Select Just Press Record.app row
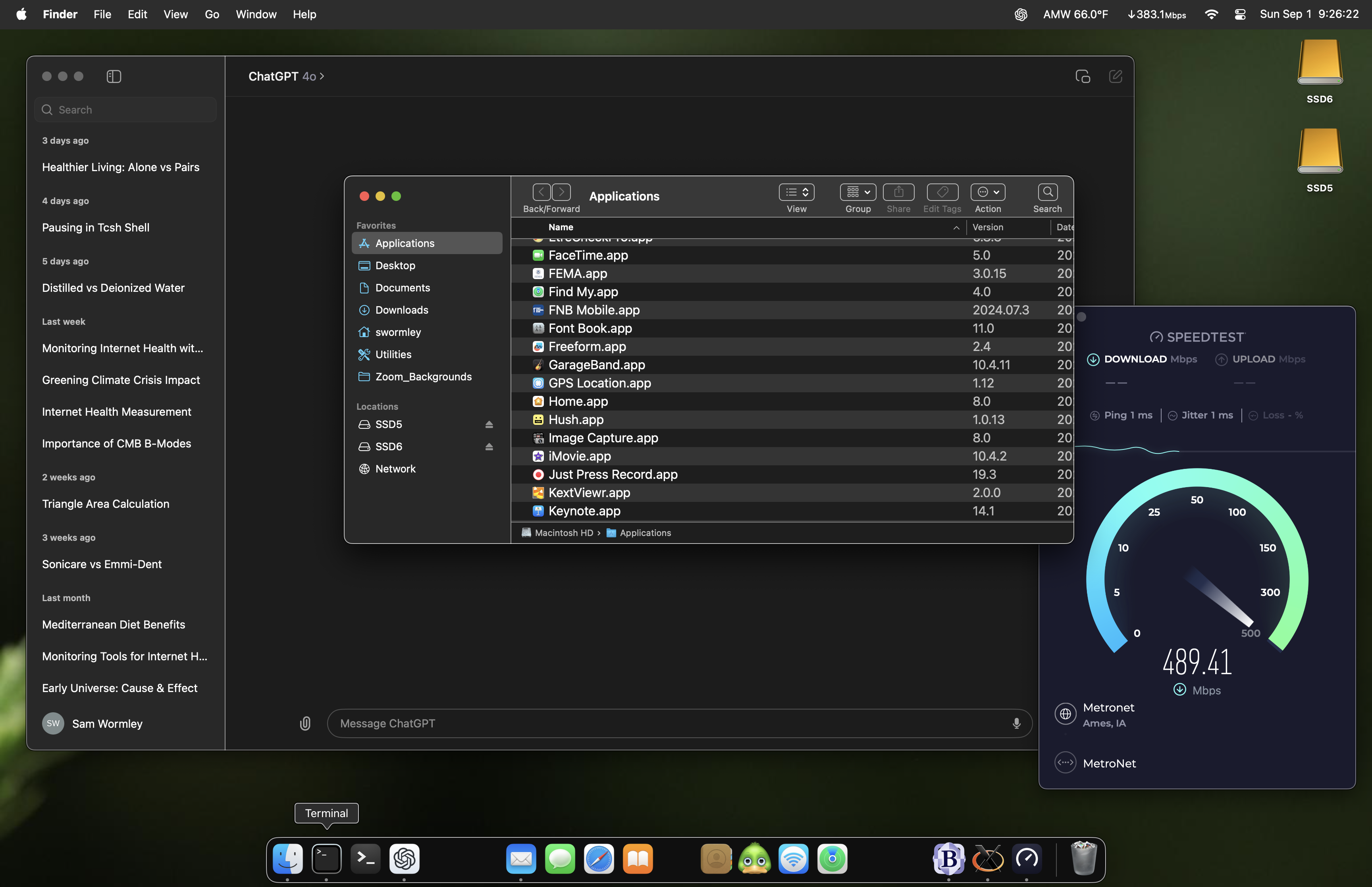The width and height of the screenshot is (1372, 887). (792, 474)
